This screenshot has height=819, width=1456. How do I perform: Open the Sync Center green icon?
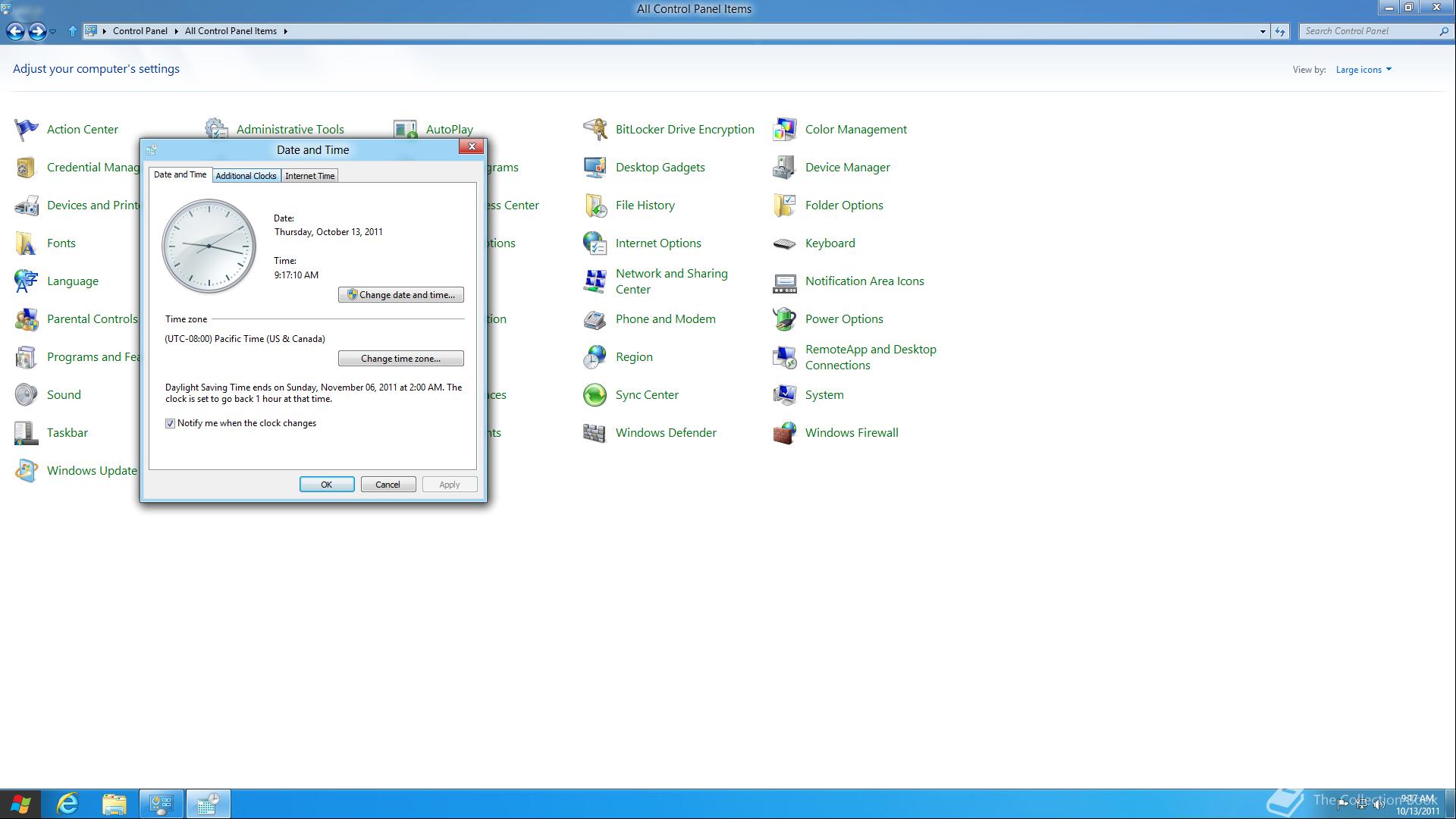pos(595,395)
